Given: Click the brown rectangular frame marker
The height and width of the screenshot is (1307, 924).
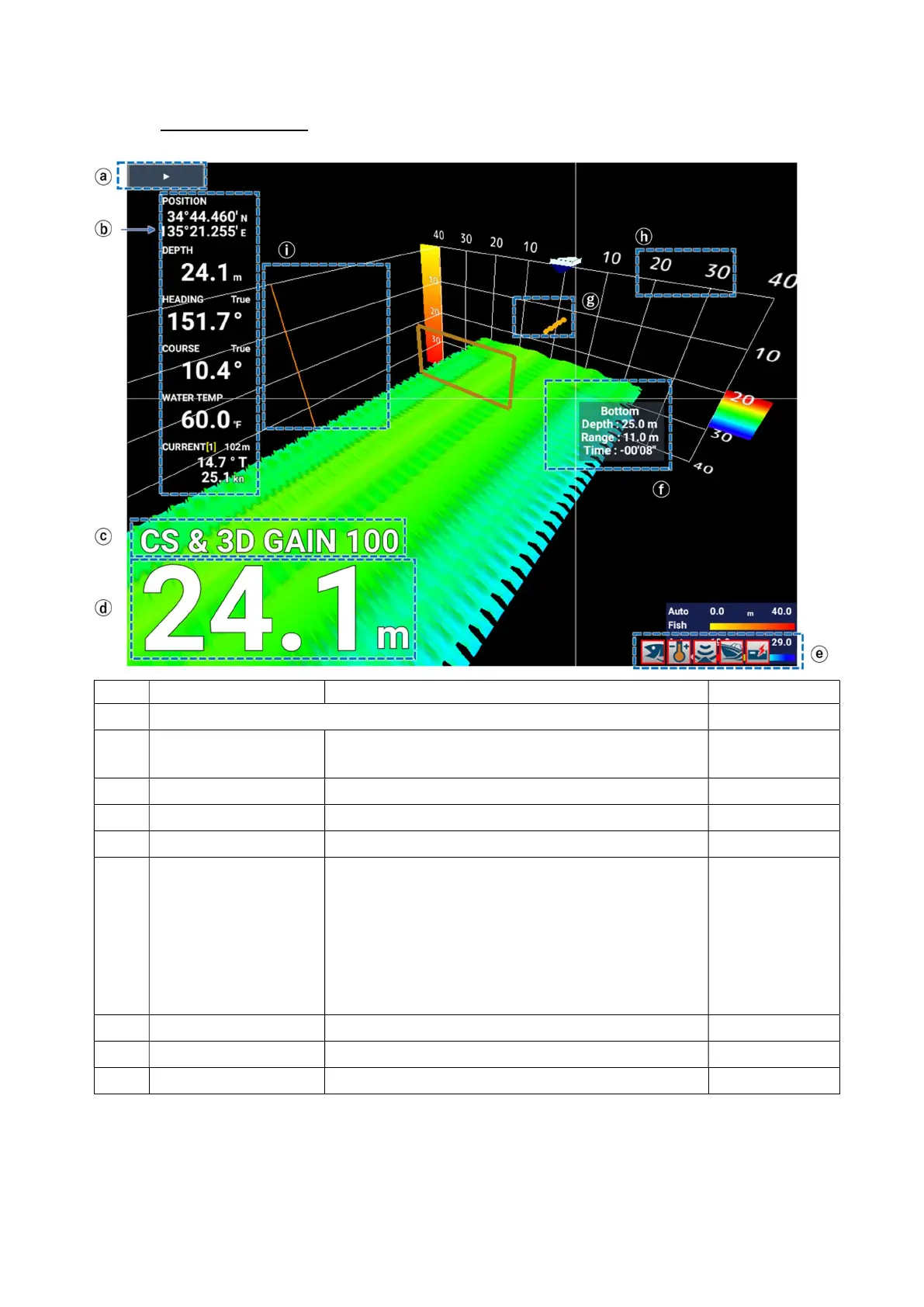Looking at the screenshot, I should click(x=466, y=365).
